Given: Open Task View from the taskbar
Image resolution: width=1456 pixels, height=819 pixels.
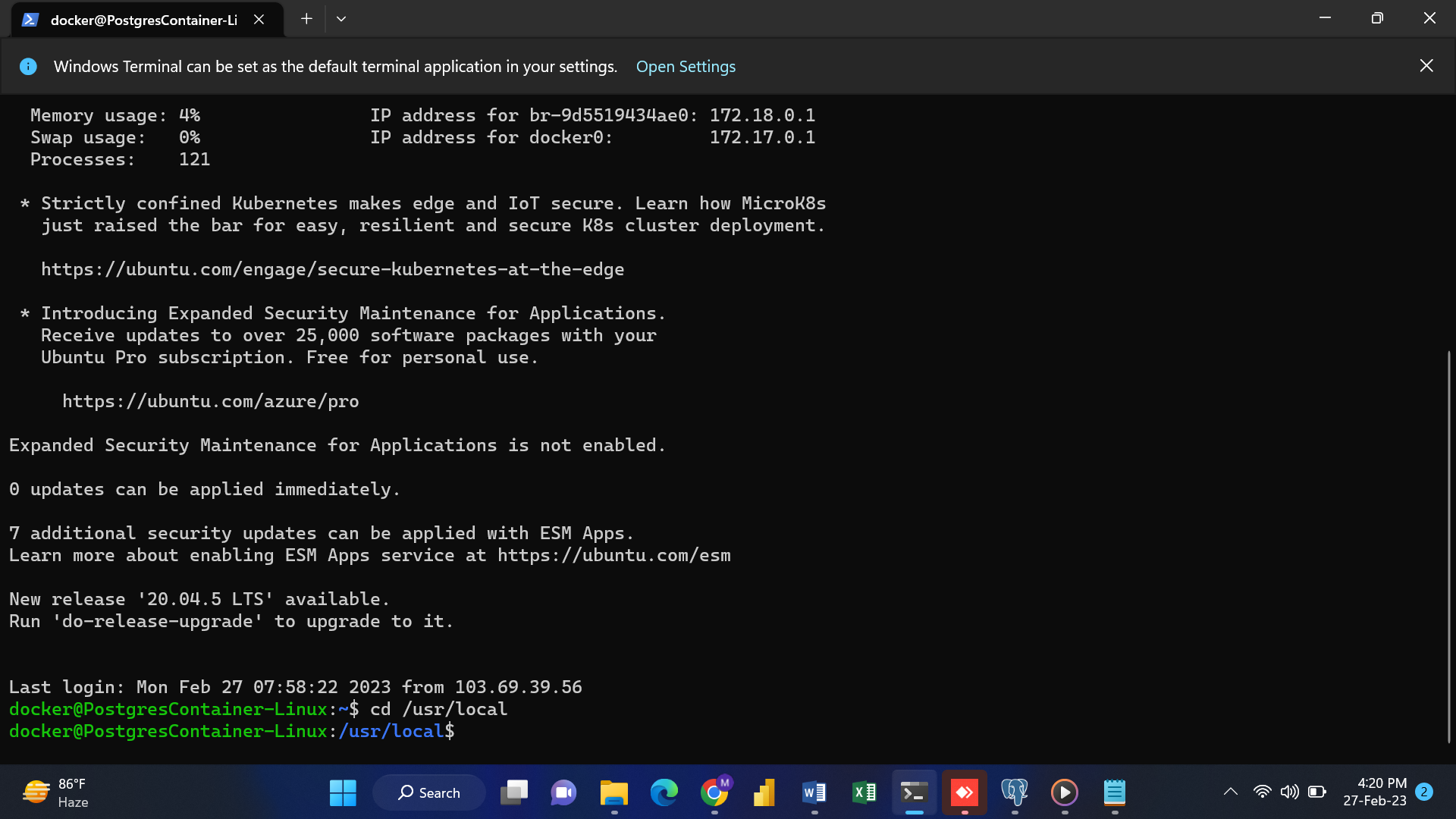Looking at the screenshot, I should click(514, 792).
